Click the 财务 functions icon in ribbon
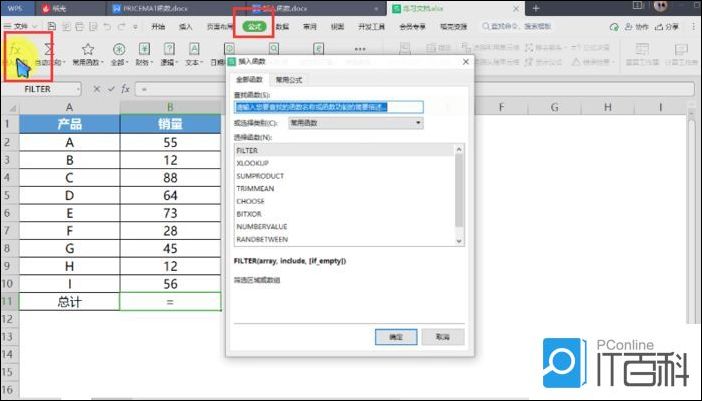Viewport: 702px width, 401px height. click(143, 50)
